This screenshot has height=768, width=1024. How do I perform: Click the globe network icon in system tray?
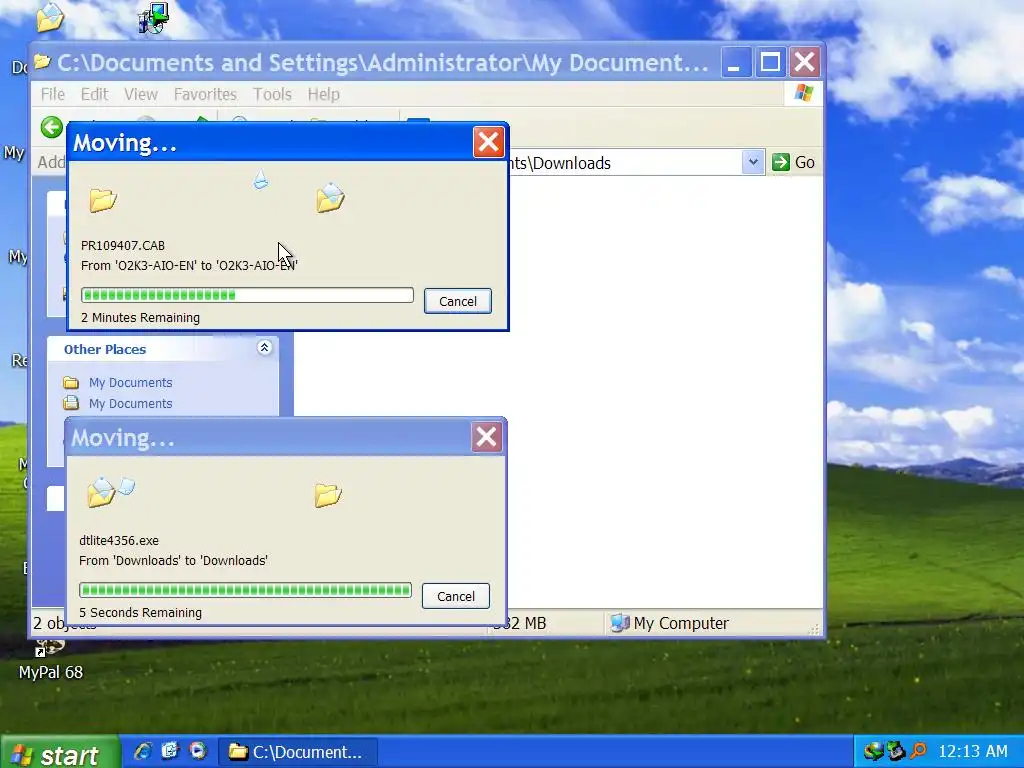coord(872,752)
